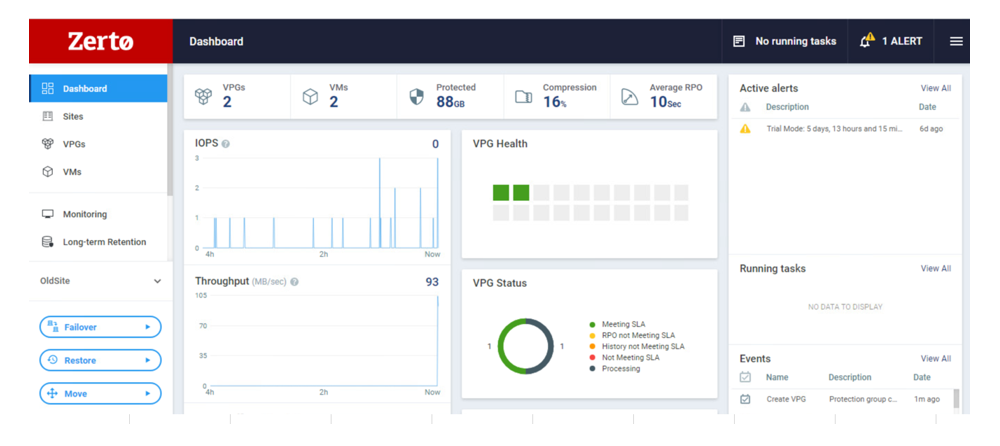Viewport: 1000px width, 446px height.
Task: Click the alert bell icon
Action: (867, 41)
